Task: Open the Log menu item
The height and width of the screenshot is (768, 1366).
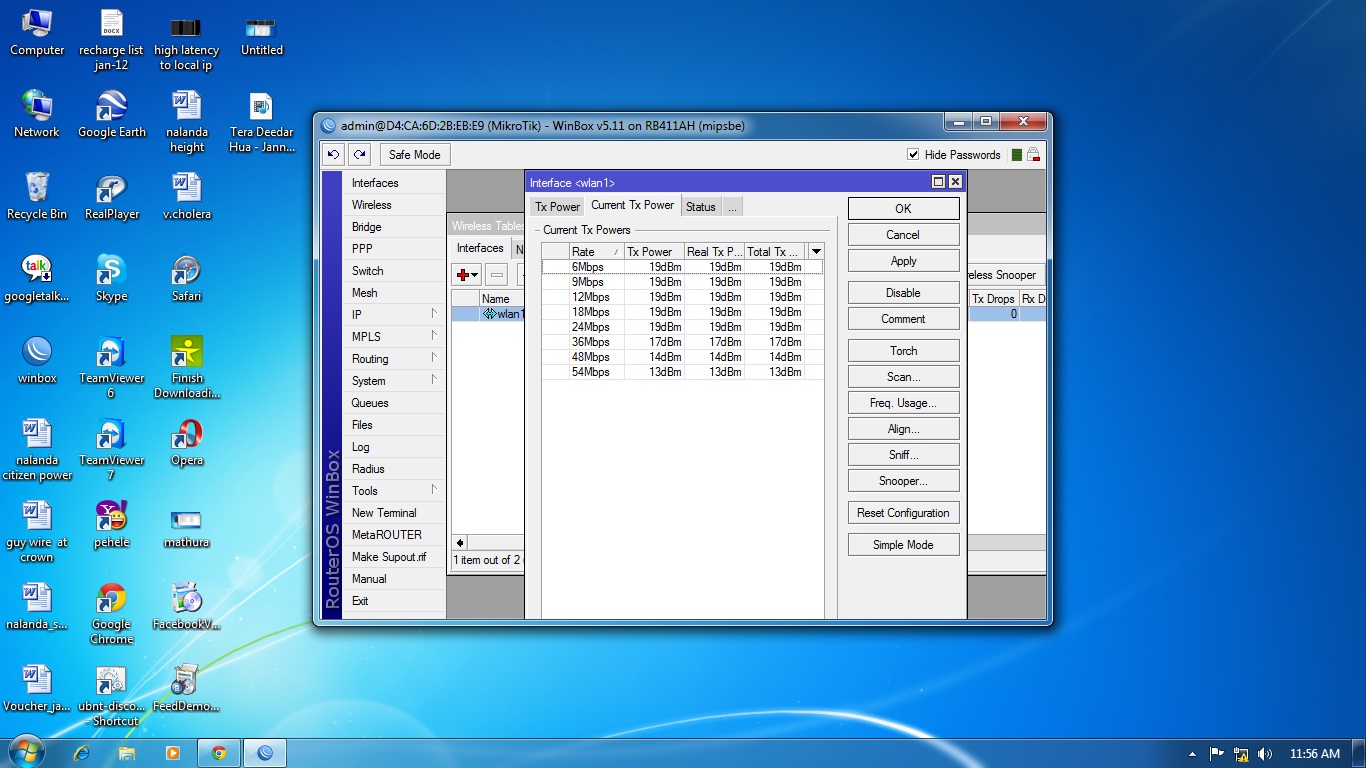Action: (394, 447)
